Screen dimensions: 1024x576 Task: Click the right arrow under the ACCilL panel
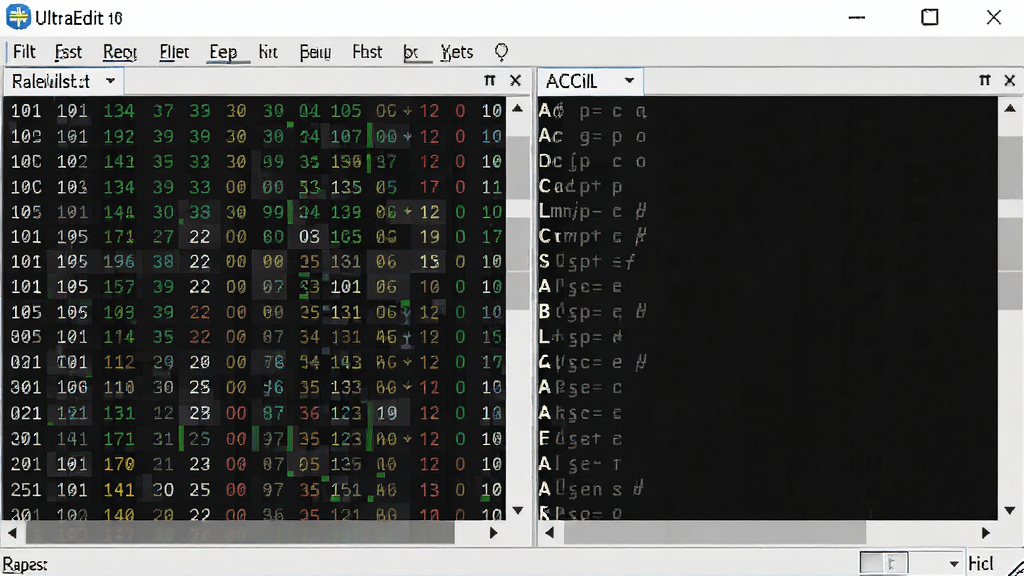click(986, 533)
